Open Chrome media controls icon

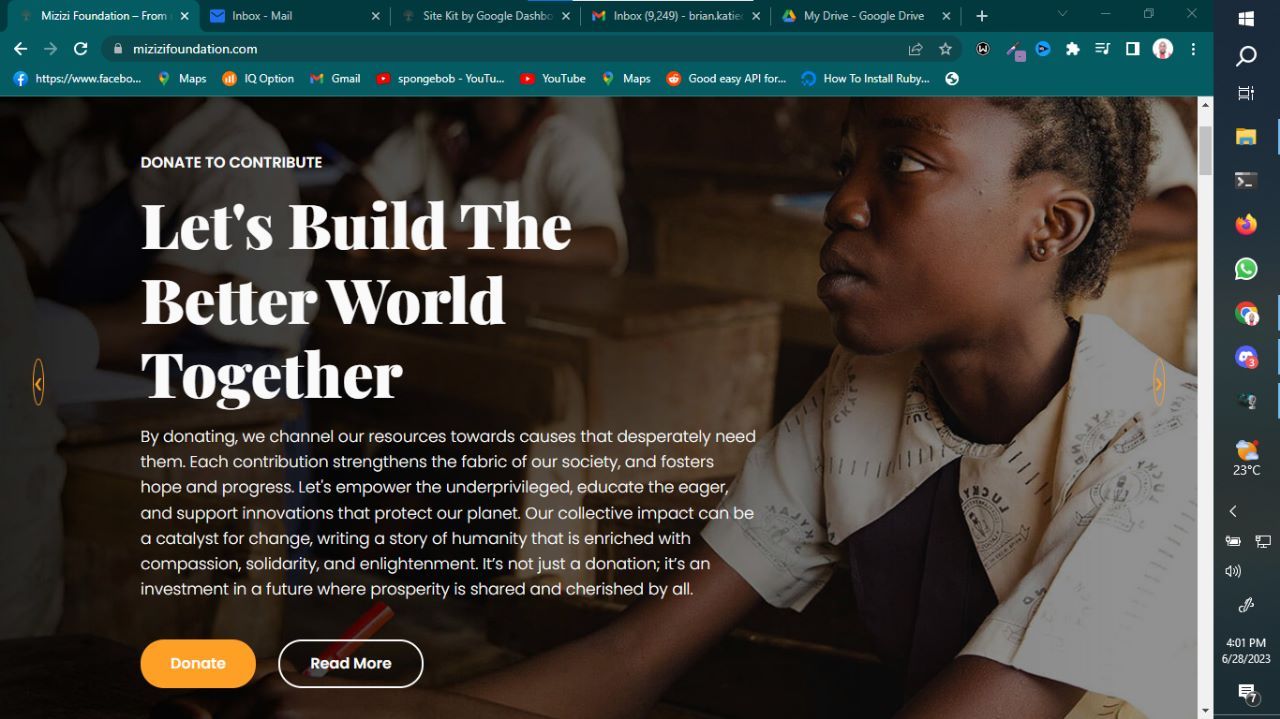pyautogui.click(x=1103, y=49)
